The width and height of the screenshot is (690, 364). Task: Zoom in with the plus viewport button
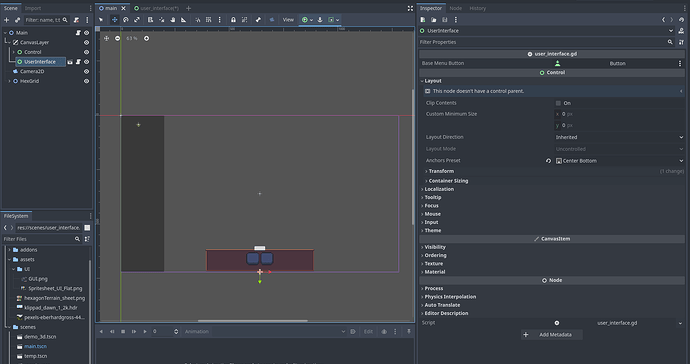pos(147,38)
